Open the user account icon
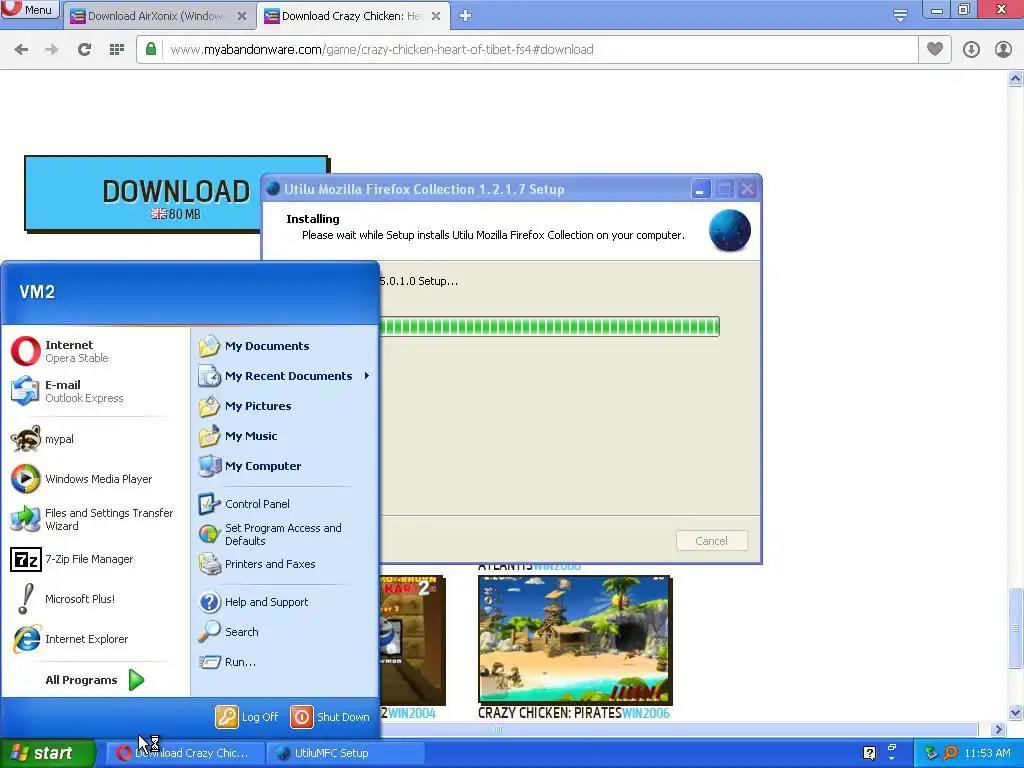The width and height of the screenshot is (1024, 768). click(x=1003, y=49)
